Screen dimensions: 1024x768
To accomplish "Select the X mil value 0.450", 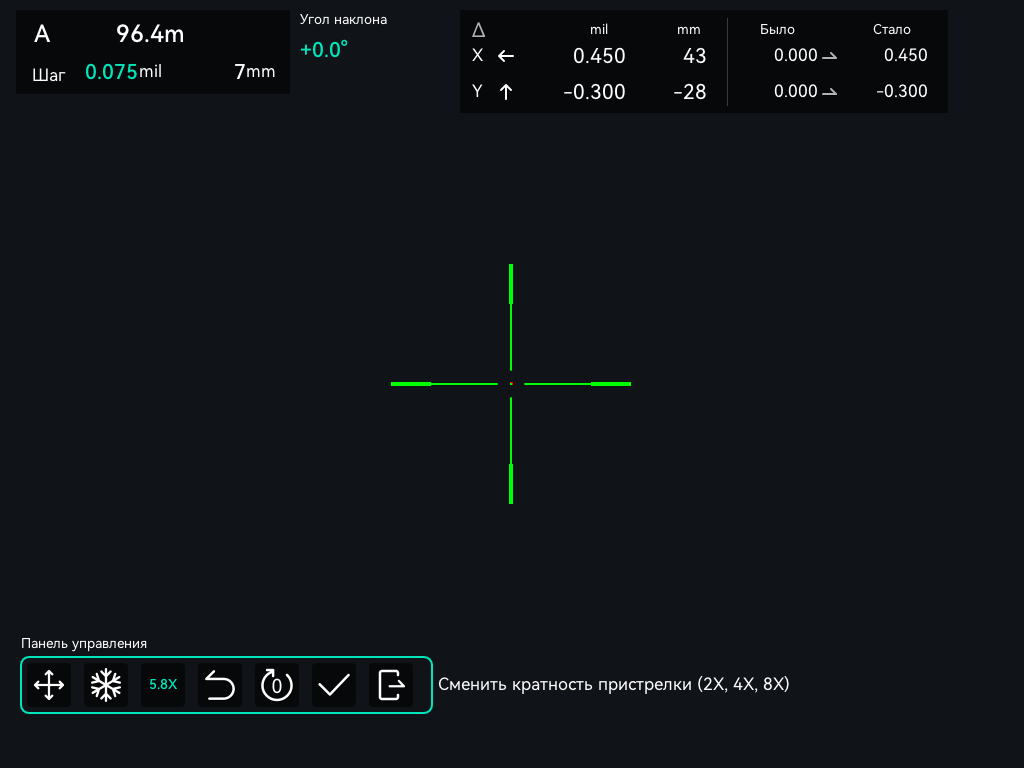I will click(x=599, y=56).
